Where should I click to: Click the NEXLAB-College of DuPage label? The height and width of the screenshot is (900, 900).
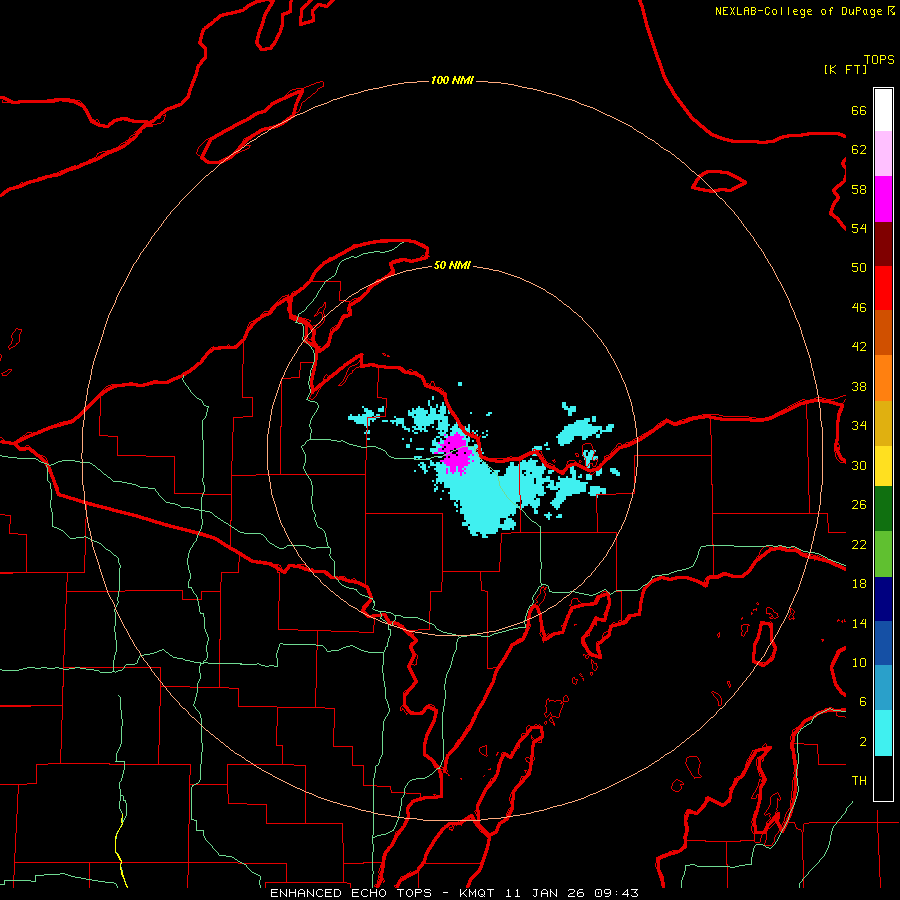(x=799, y=11)
